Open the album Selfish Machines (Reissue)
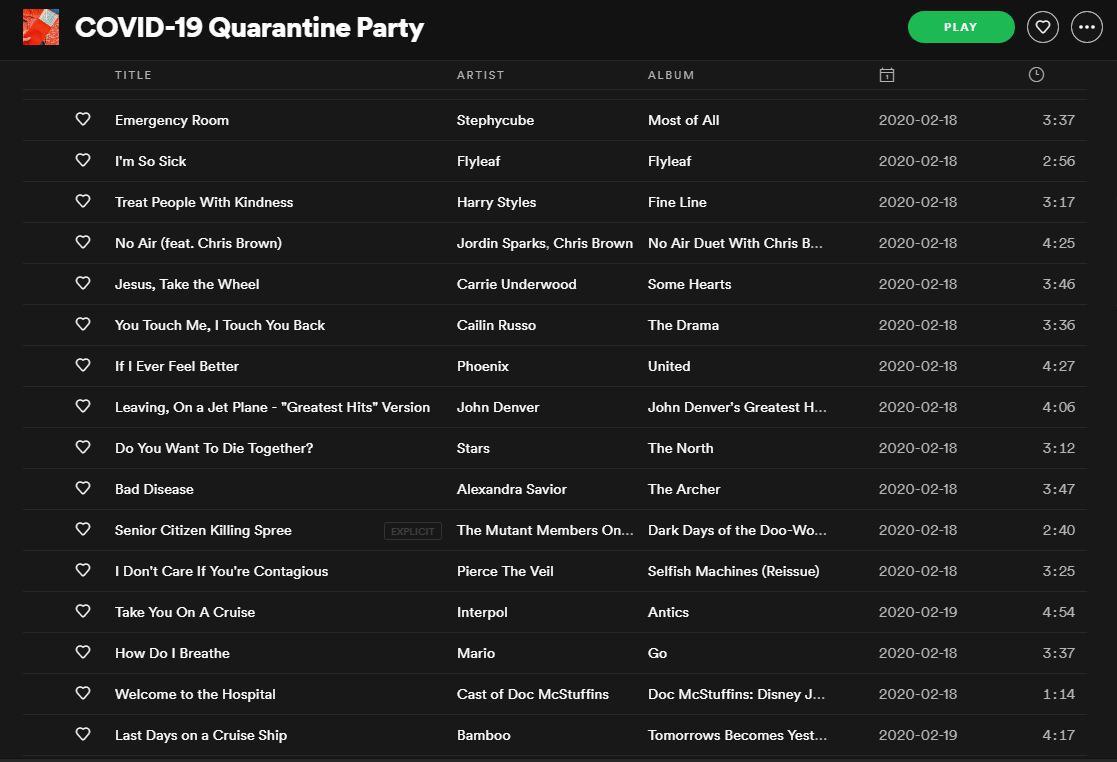Image resolution: width=1117 pixels, height=762 pixels. (733, 571)
